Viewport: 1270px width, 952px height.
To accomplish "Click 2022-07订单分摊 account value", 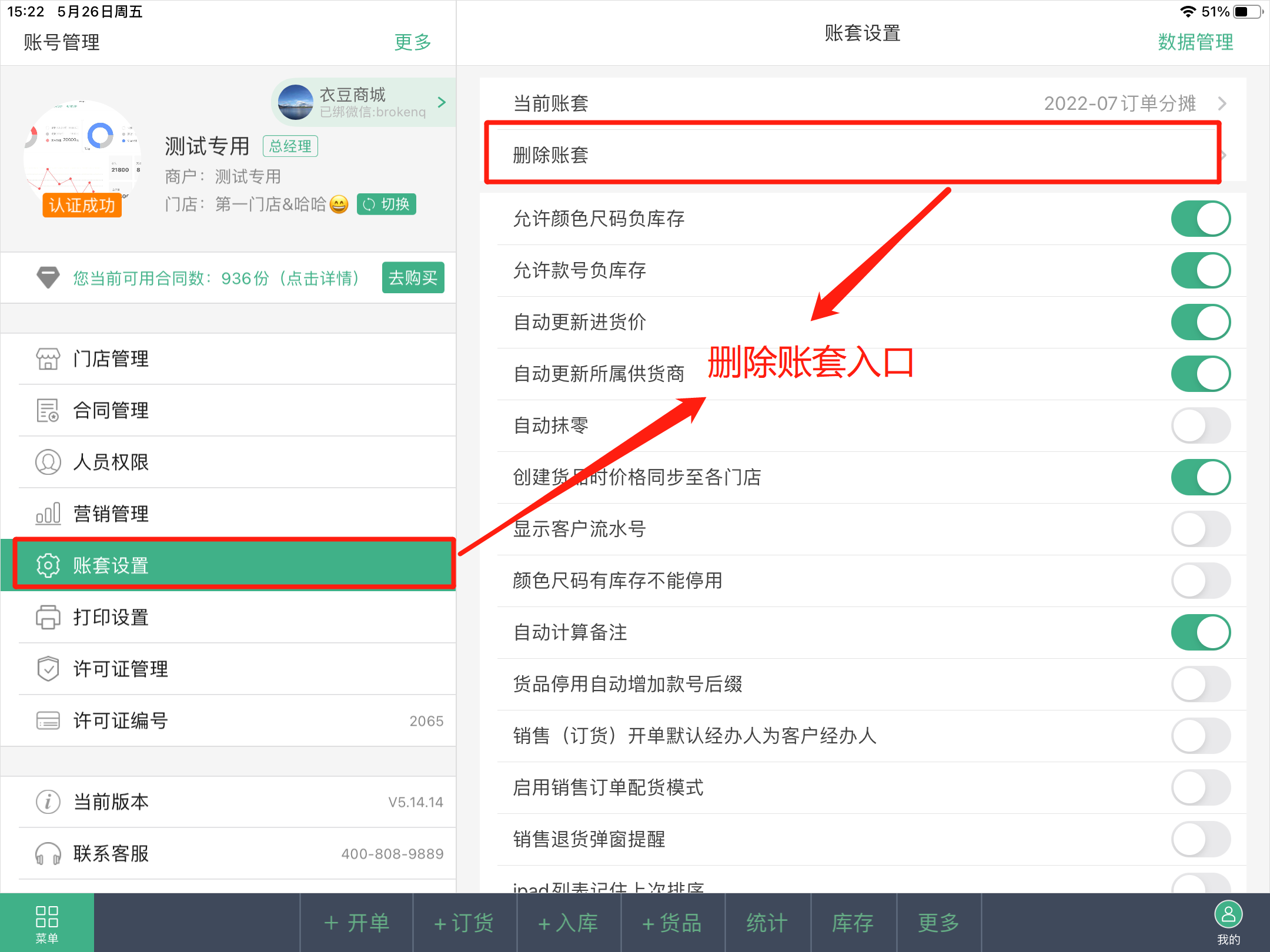I will [1120, 103].
